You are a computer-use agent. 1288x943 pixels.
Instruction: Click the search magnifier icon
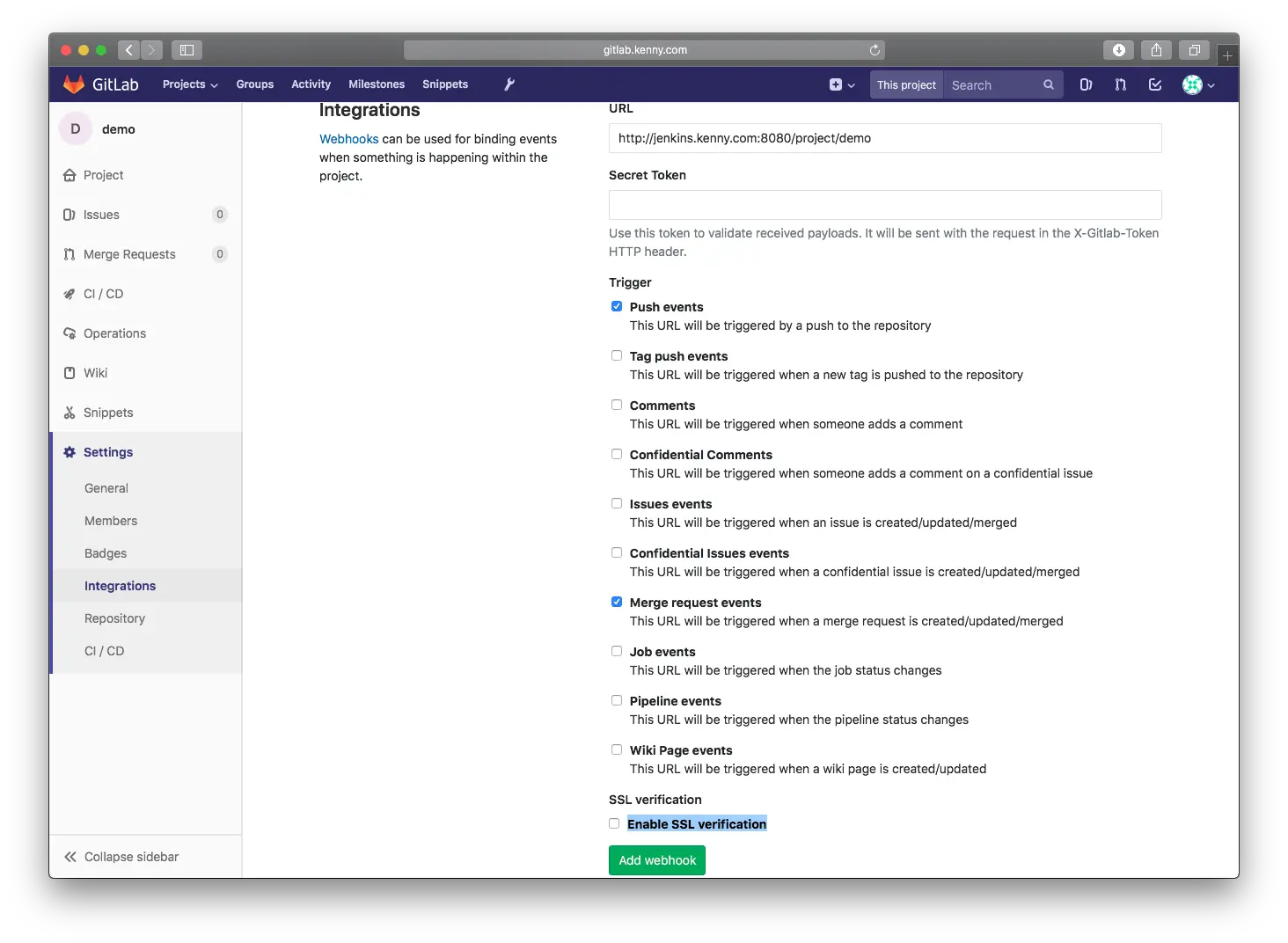pos(1048,85)
